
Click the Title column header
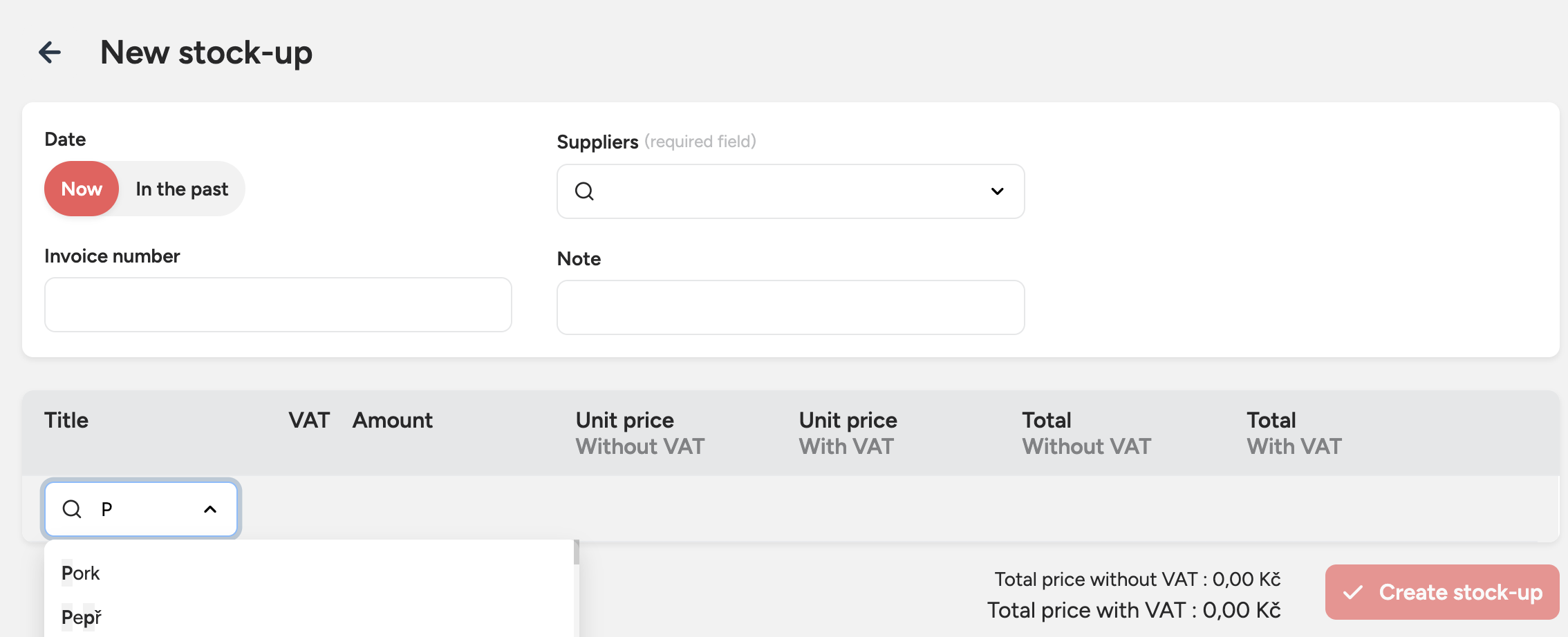coord(66,420)
